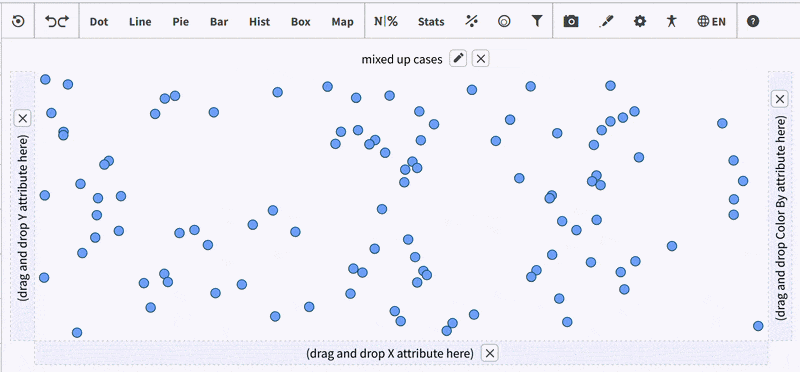The width and height of the screenshot is (800, 372).
Task: Switch to Dot plot type
Action: [x=99, y=22]
